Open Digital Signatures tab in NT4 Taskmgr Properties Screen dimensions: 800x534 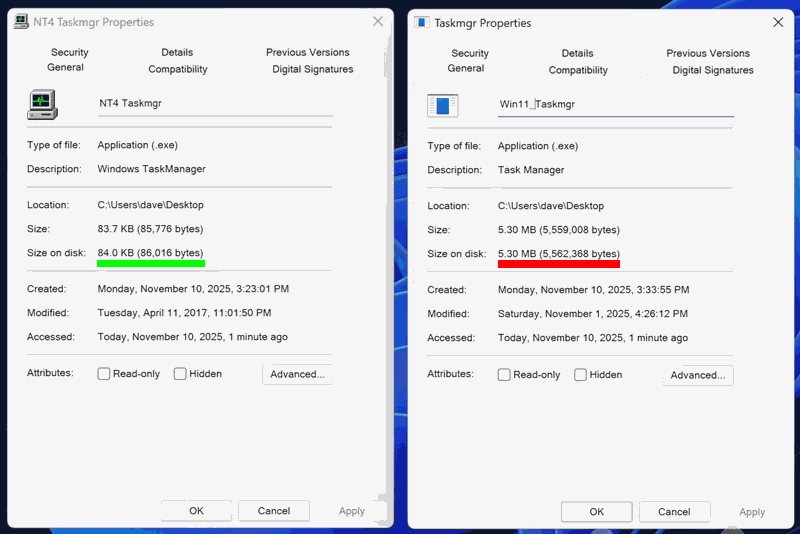pos(312,69)
